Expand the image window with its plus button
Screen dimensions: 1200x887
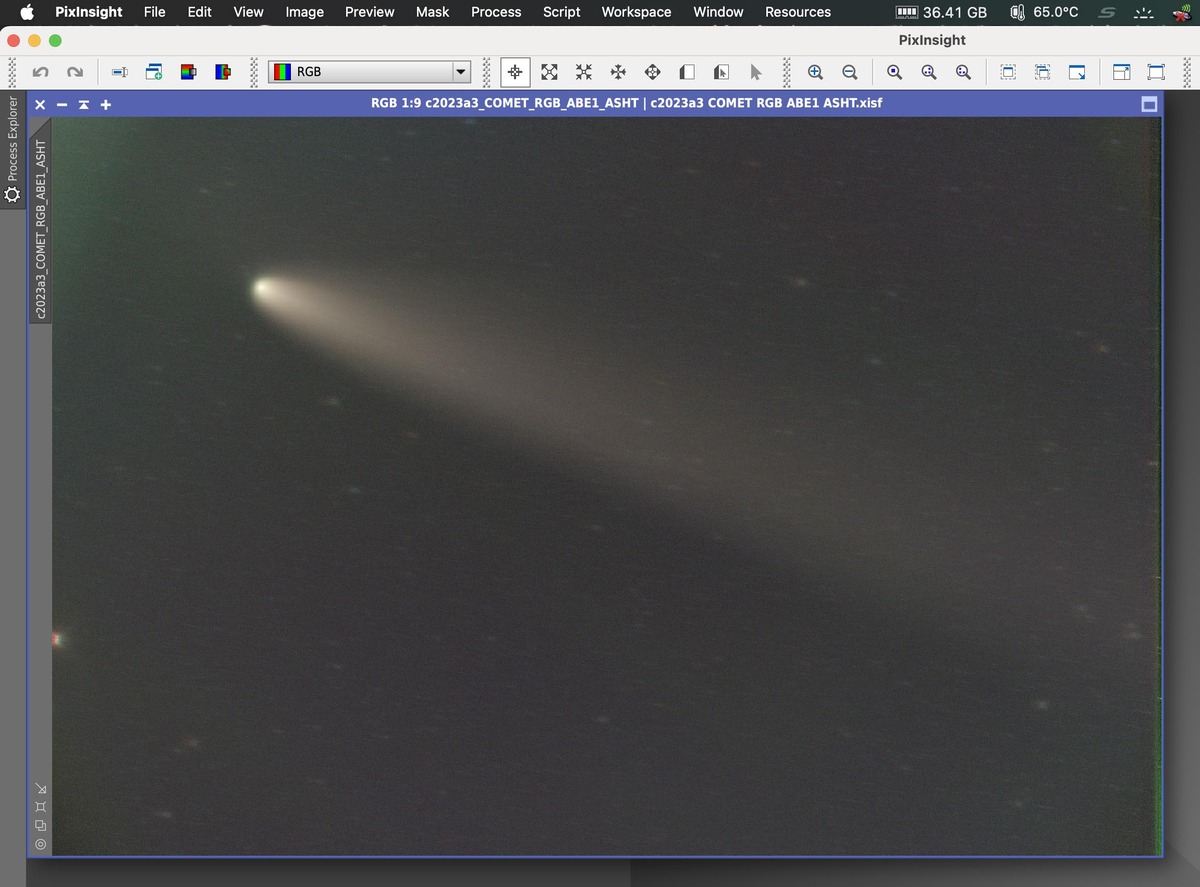coord(106,104)
